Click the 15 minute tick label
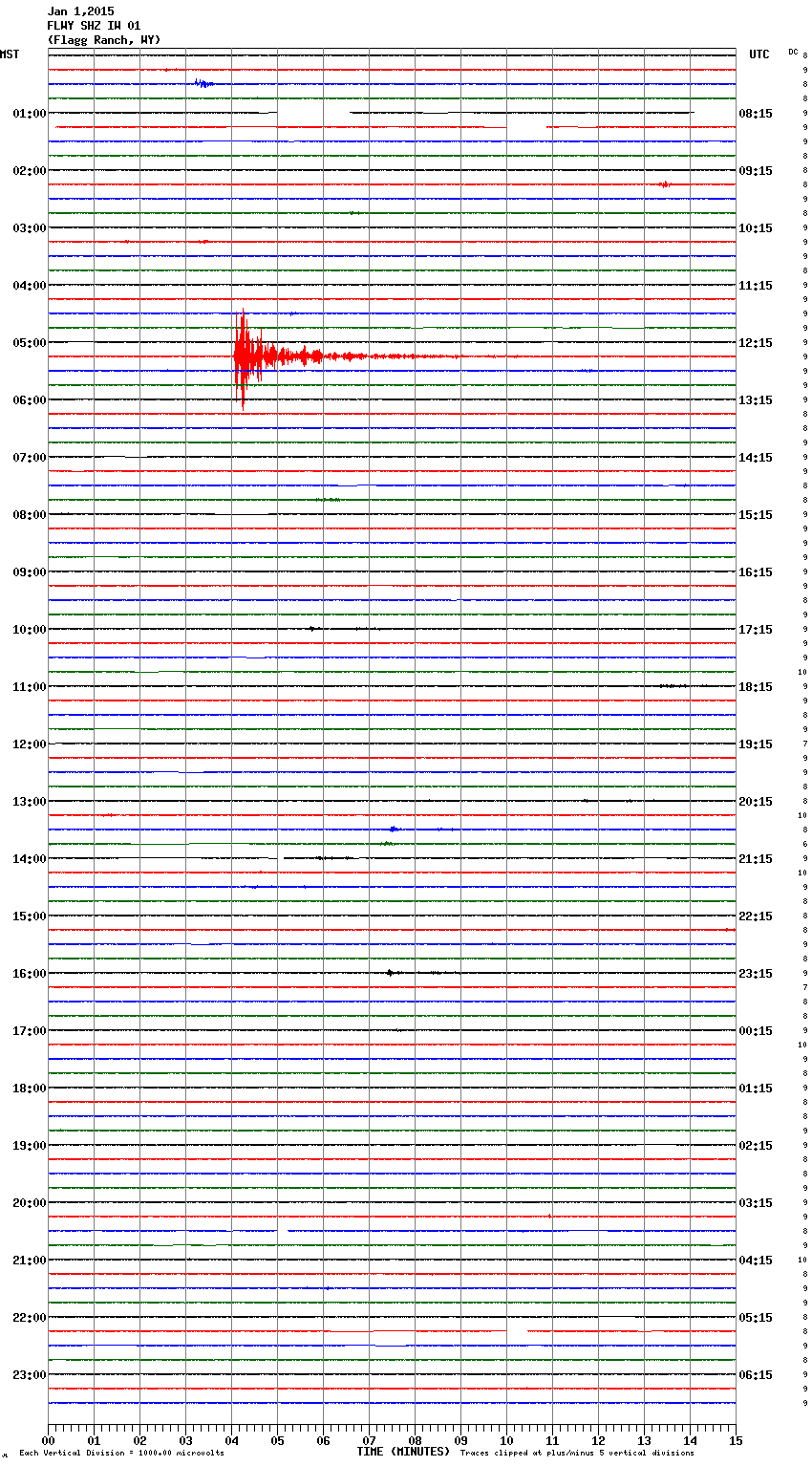Viewport: 812px width, 1466px height. point(736,1440)
